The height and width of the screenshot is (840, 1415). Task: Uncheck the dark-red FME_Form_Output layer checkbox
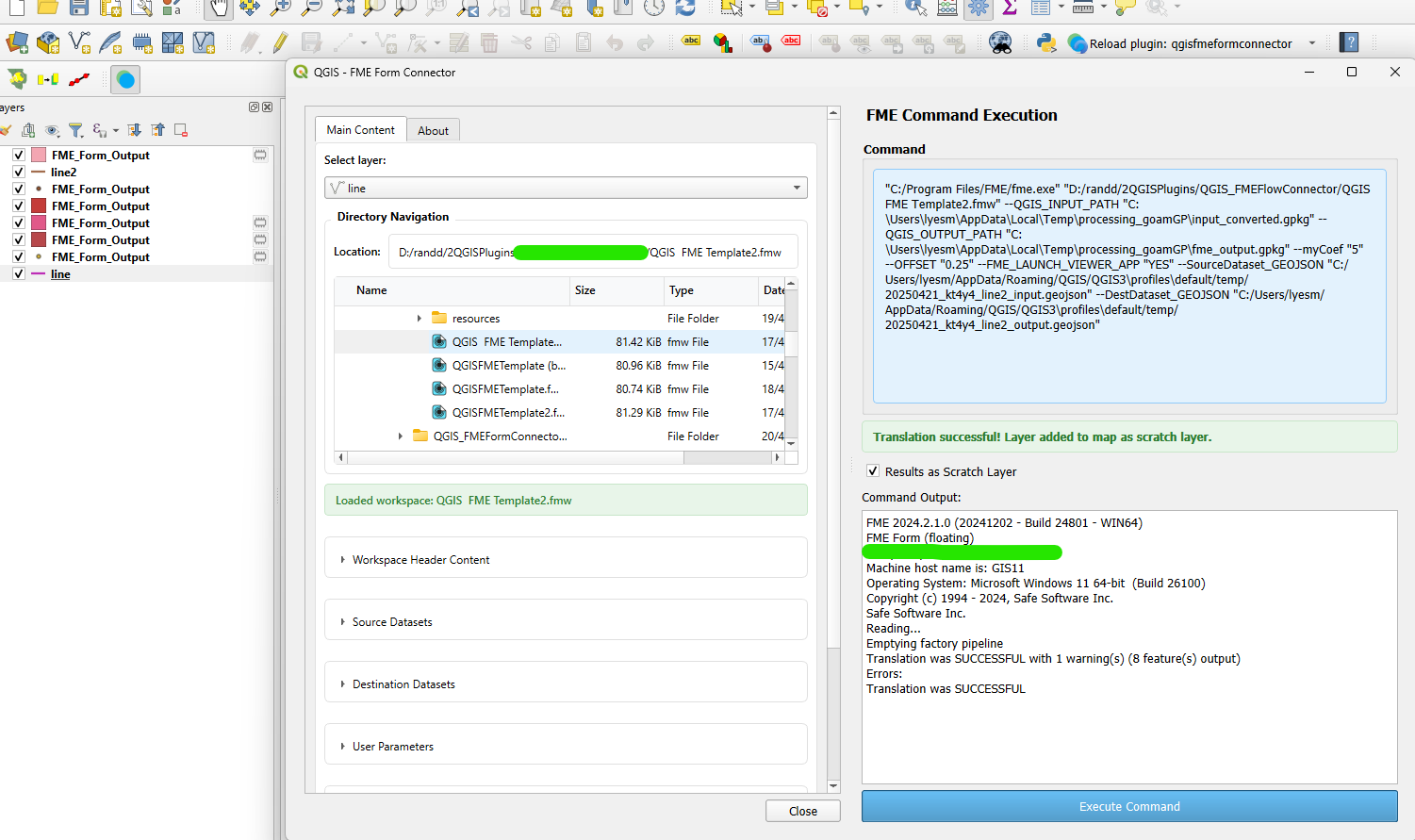[19, 239]
